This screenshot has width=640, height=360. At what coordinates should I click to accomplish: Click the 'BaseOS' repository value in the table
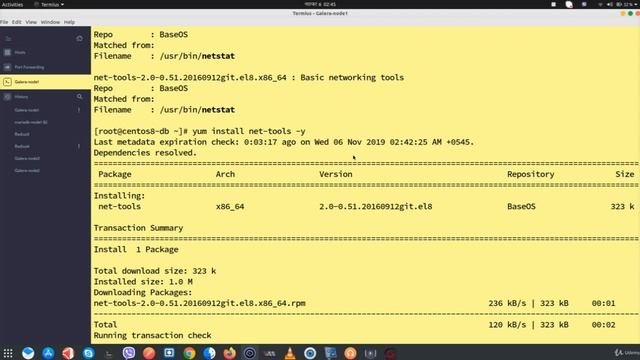click(521, 206)
